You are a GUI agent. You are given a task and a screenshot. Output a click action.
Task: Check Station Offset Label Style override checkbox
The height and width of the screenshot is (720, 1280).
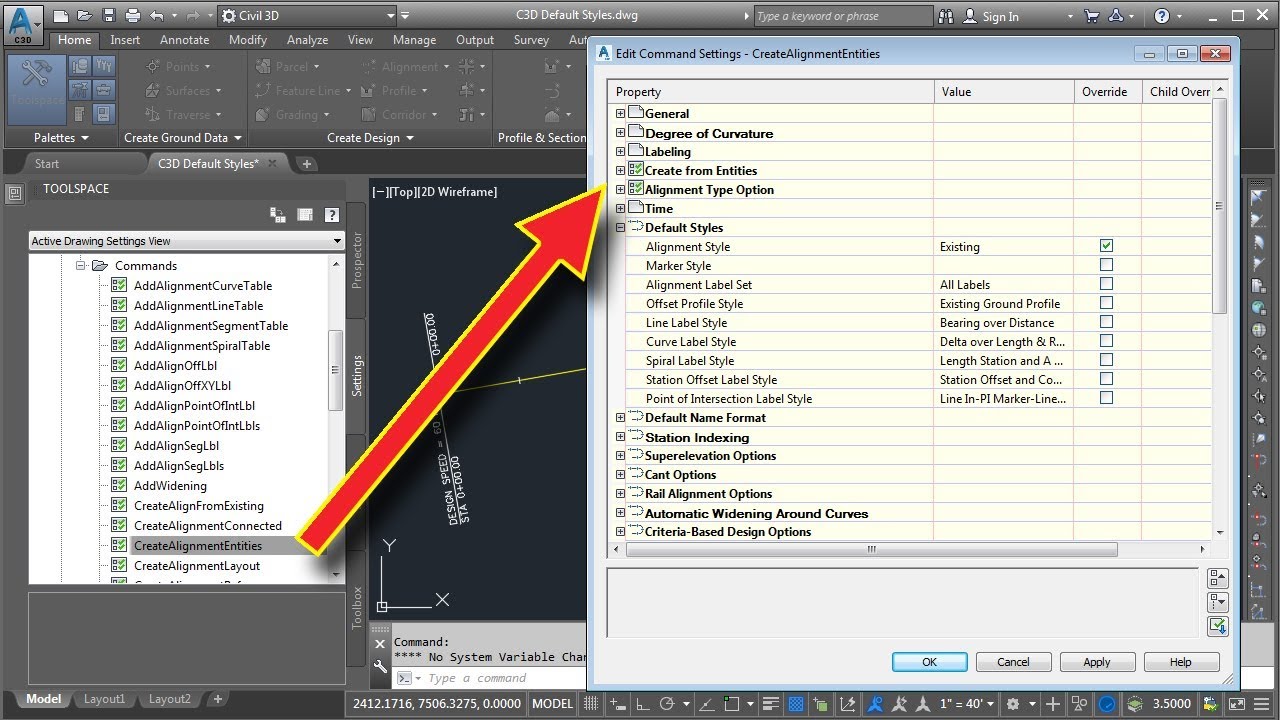point(1106,379)
